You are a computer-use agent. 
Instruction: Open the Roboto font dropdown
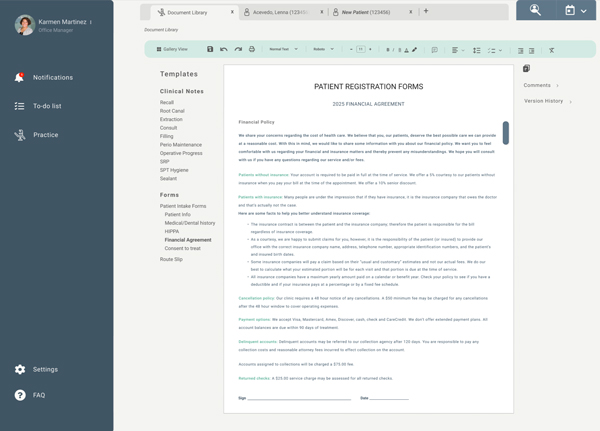(323, 49)
